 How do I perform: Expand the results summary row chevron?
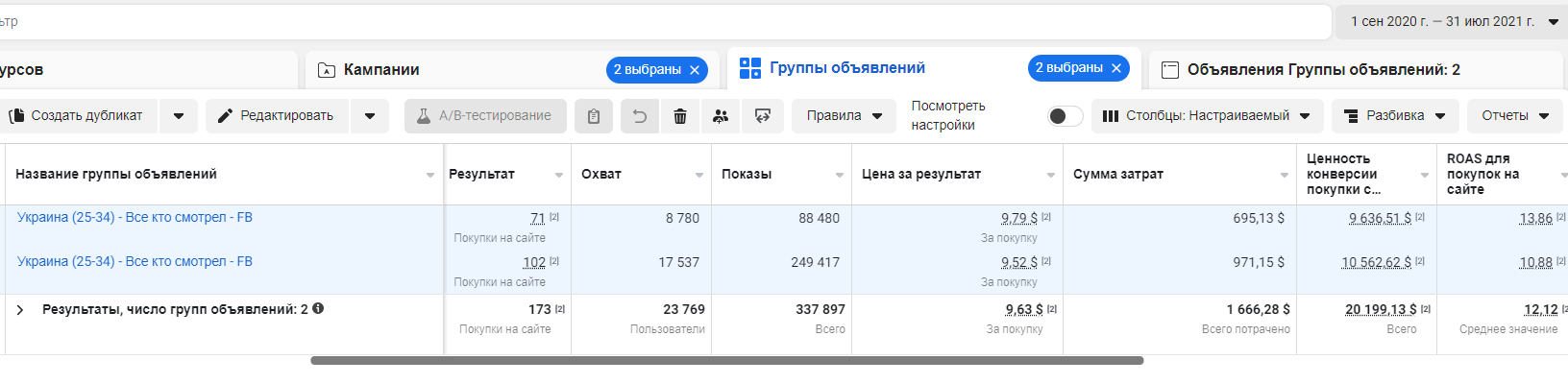tap(20, 310)
